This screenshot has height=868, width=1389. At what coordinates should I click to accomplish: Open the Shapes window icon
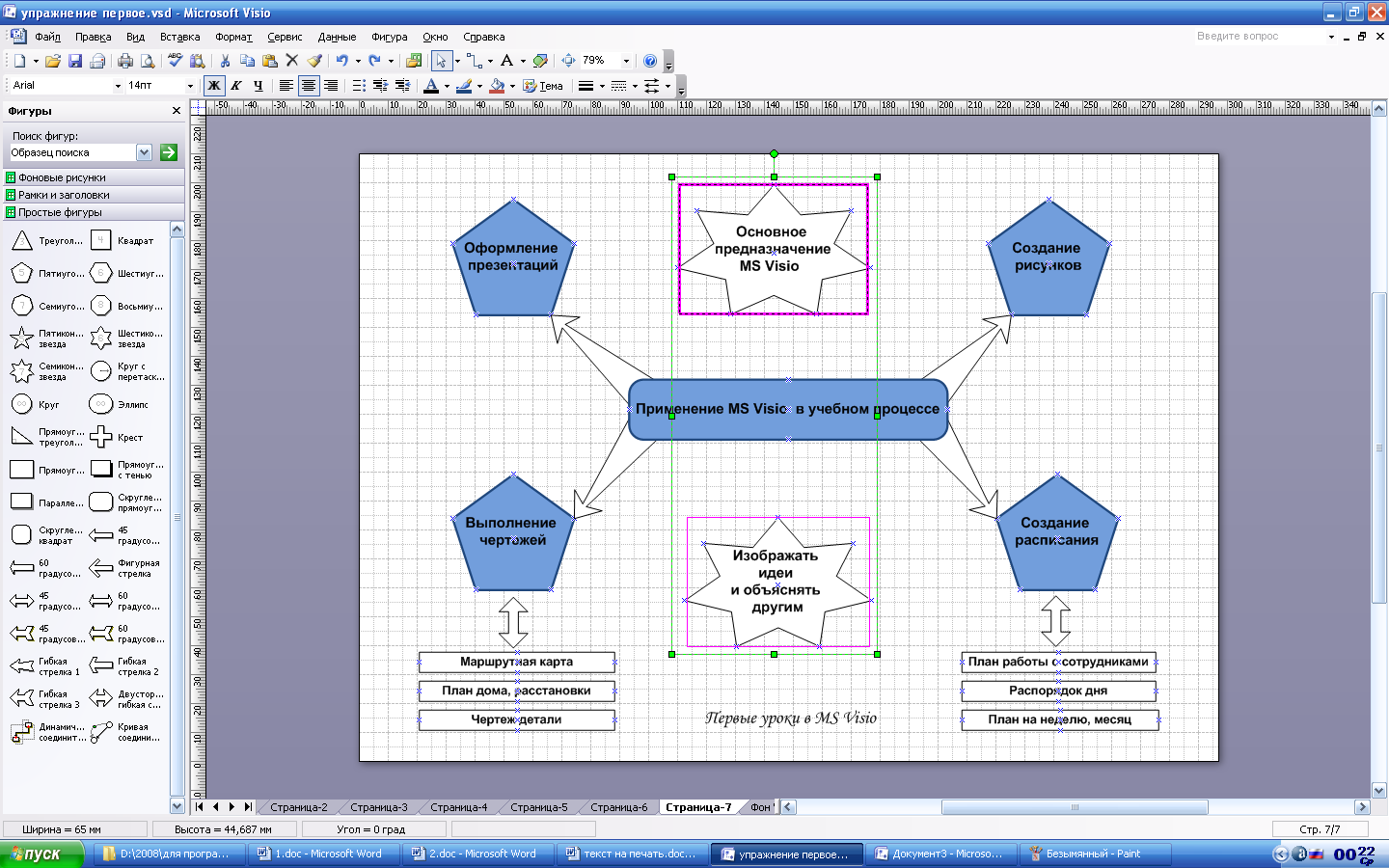[414, 61]
